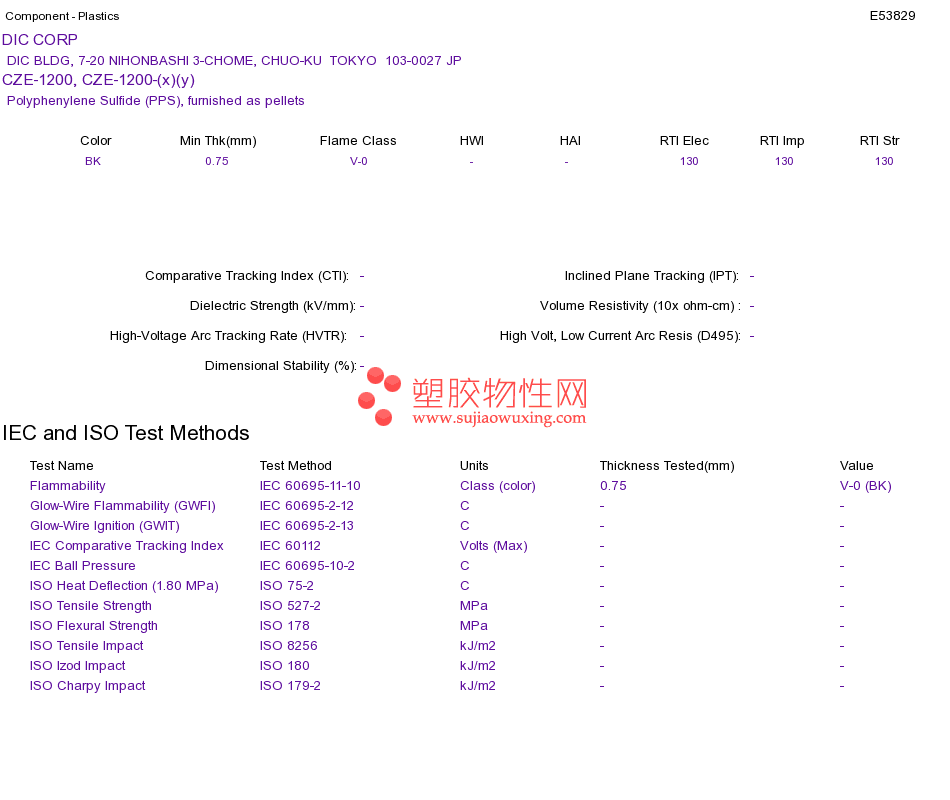Click the RTI Elec value 130
This screenshot has height=800, width=950.
click(x=689, y=161)
